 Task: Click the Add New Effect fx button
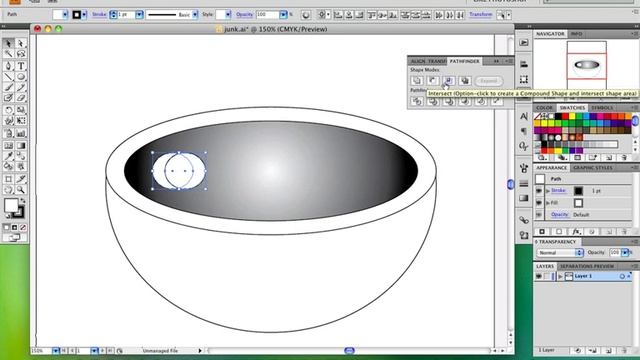click(x=576, y=231)
